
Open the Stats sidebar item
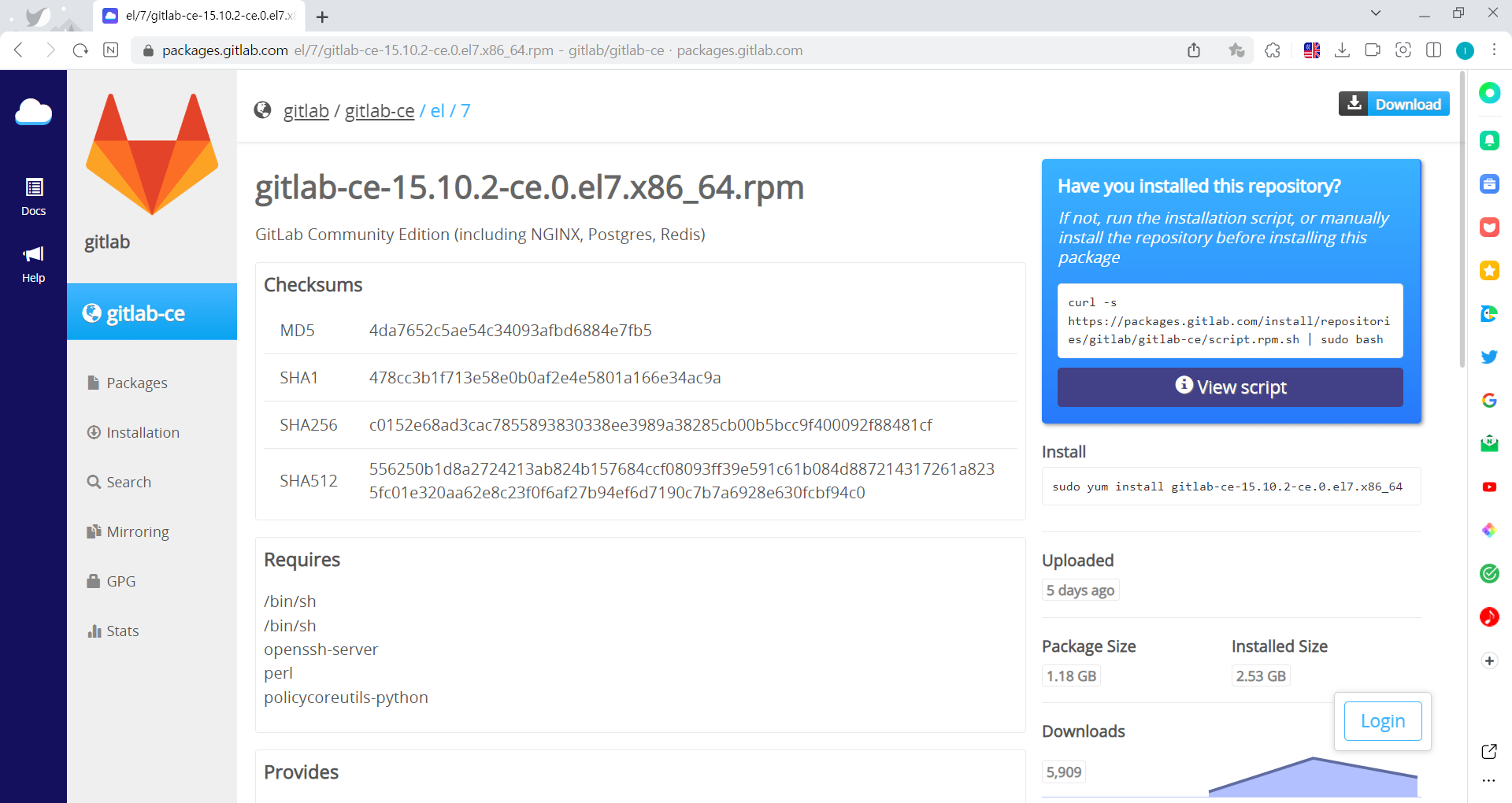113,631
